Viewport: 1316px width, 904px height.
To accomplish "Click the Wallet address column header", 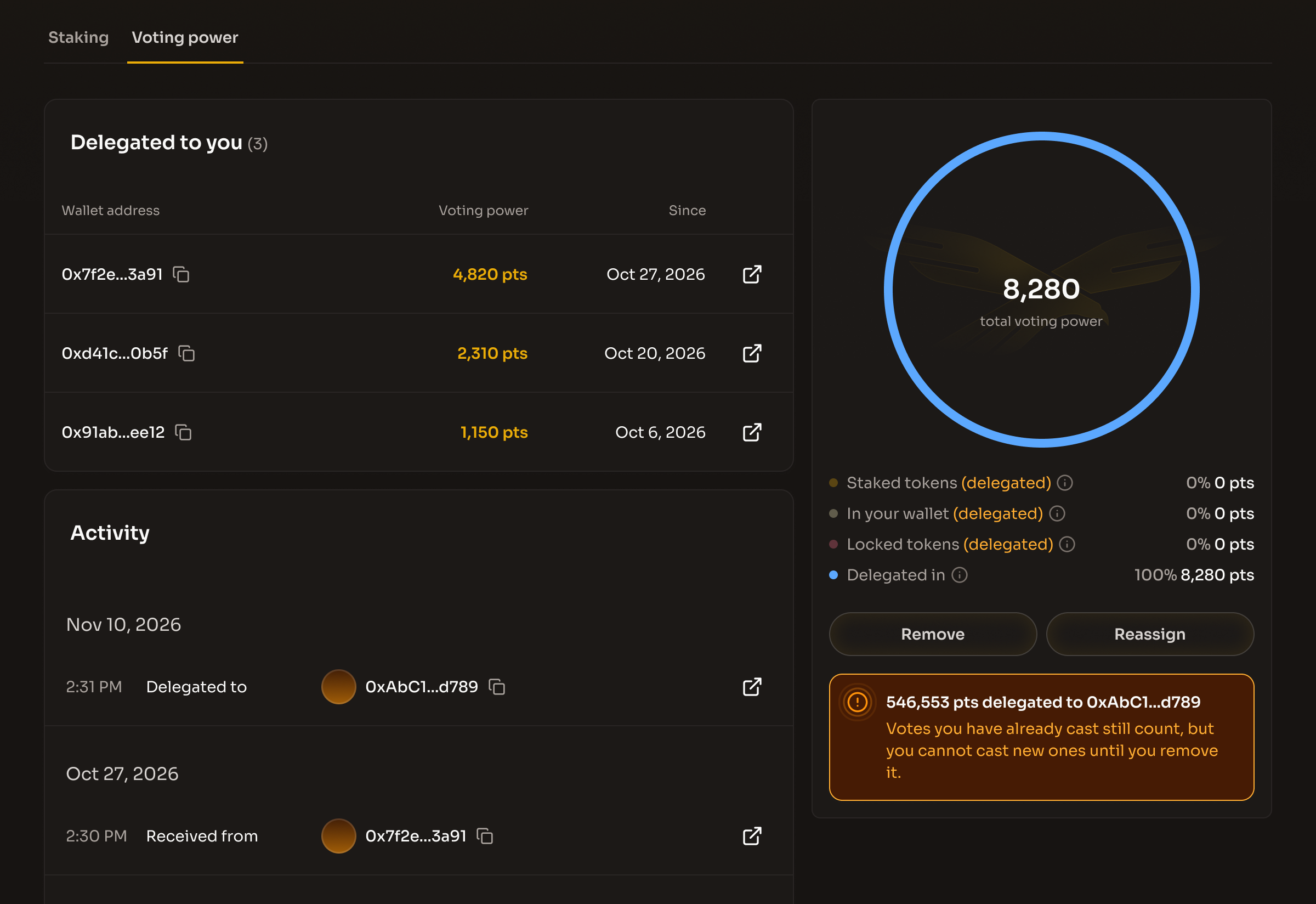I will pyautogui.click(x=110, y=211).
